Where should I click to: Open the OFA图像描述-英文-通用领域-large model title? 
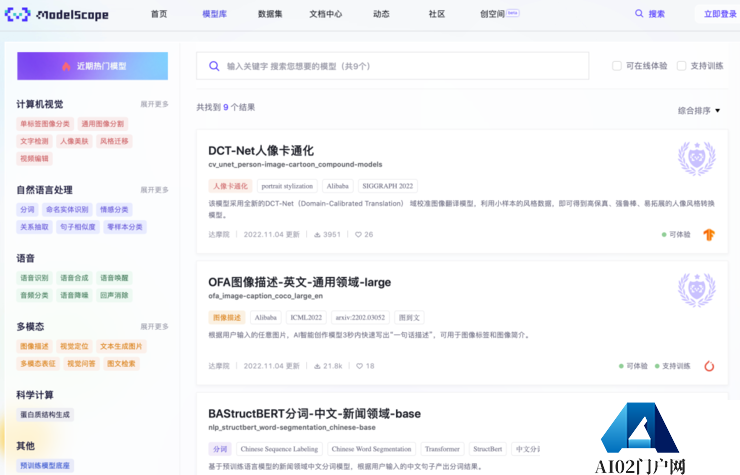click(x=300, y=282)
